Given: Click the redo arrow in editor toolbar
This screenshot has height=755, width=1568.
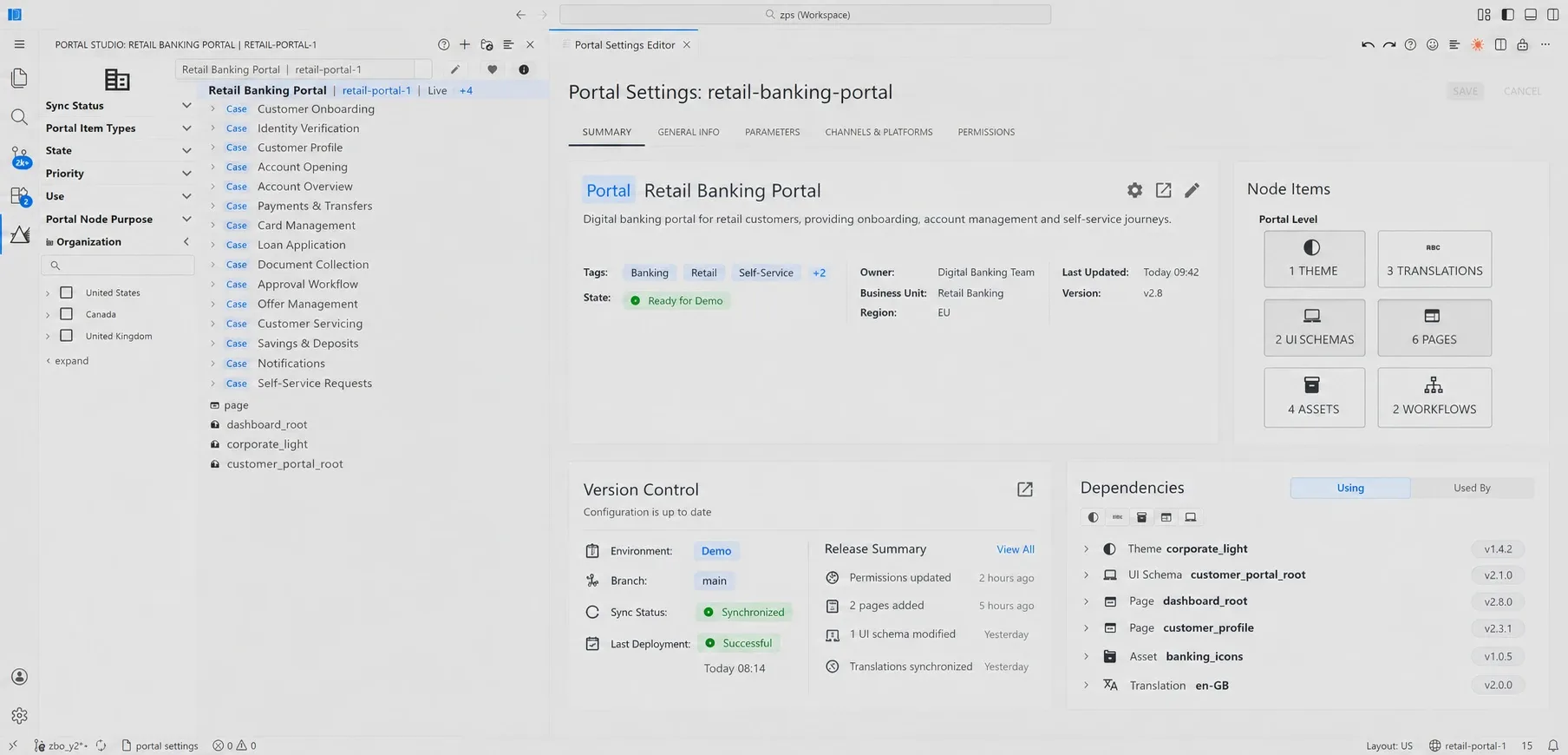Looking at the screenshot, I should click(x=1389, y=44).
